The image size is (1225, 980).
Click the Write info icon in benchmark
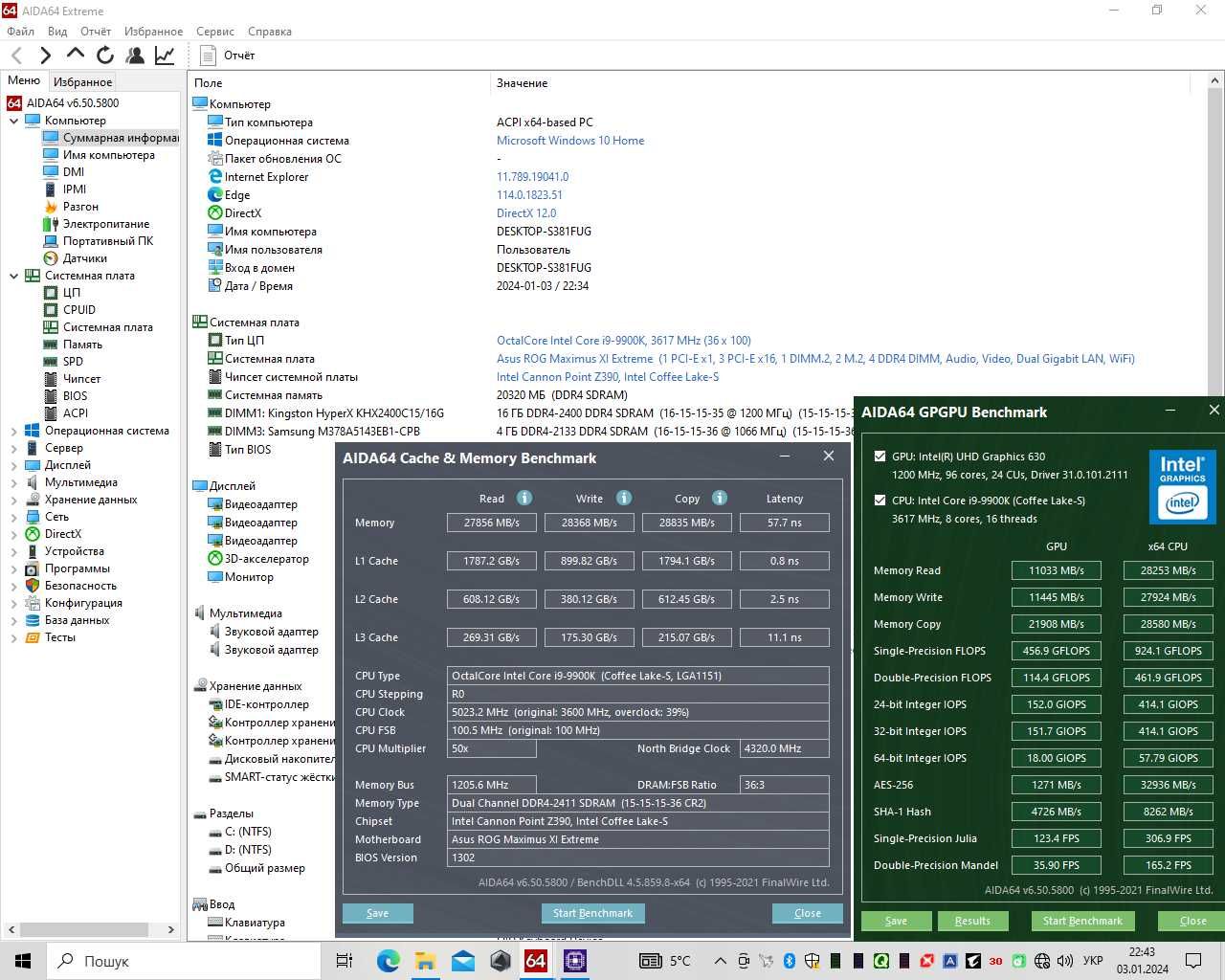click(624, 498)
